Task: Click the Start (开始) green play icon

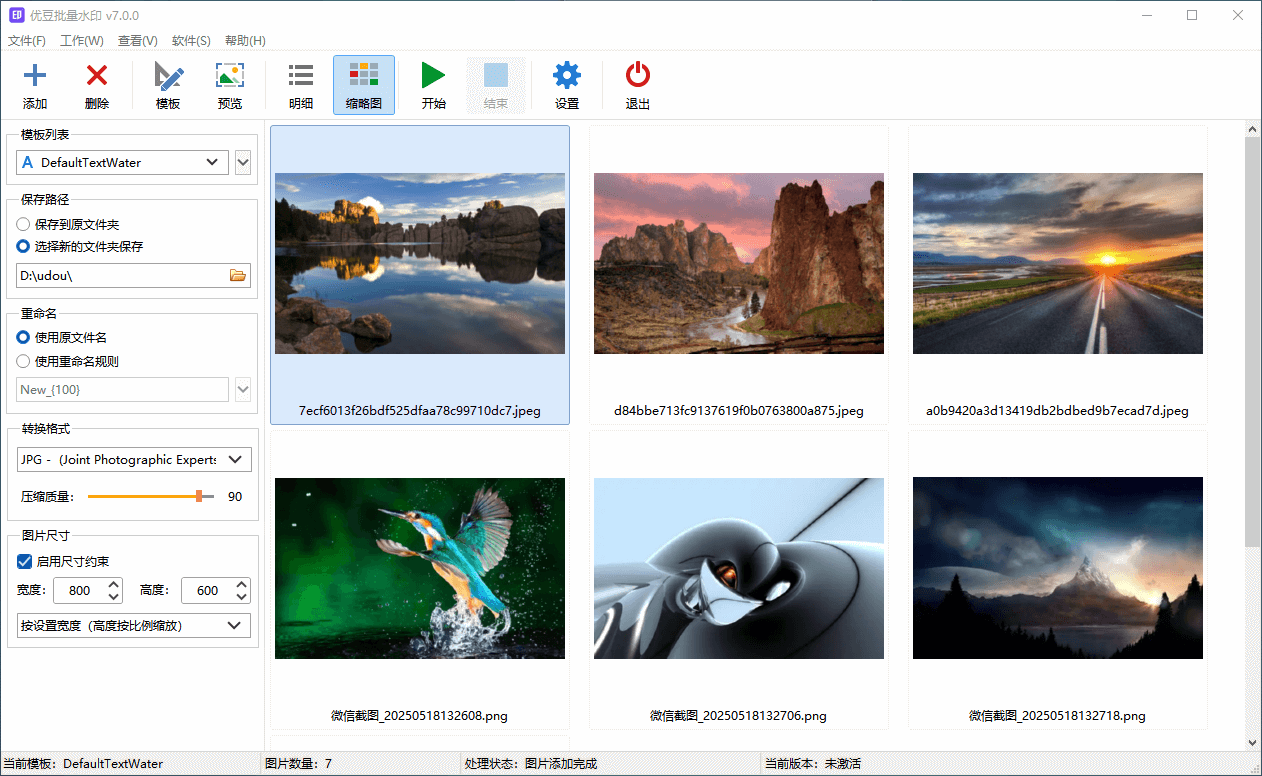Action: [433, 76]
